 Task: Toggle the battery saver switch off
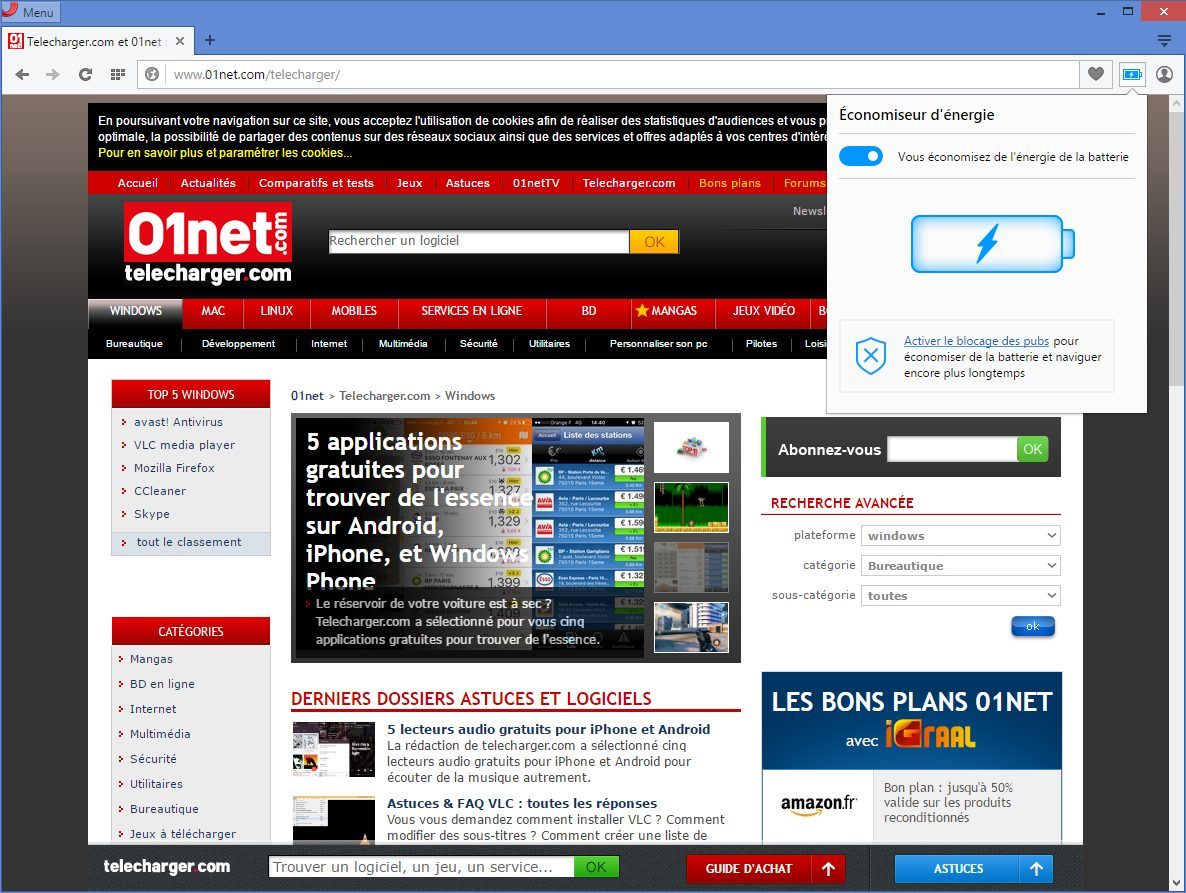[x=860, y=156]
